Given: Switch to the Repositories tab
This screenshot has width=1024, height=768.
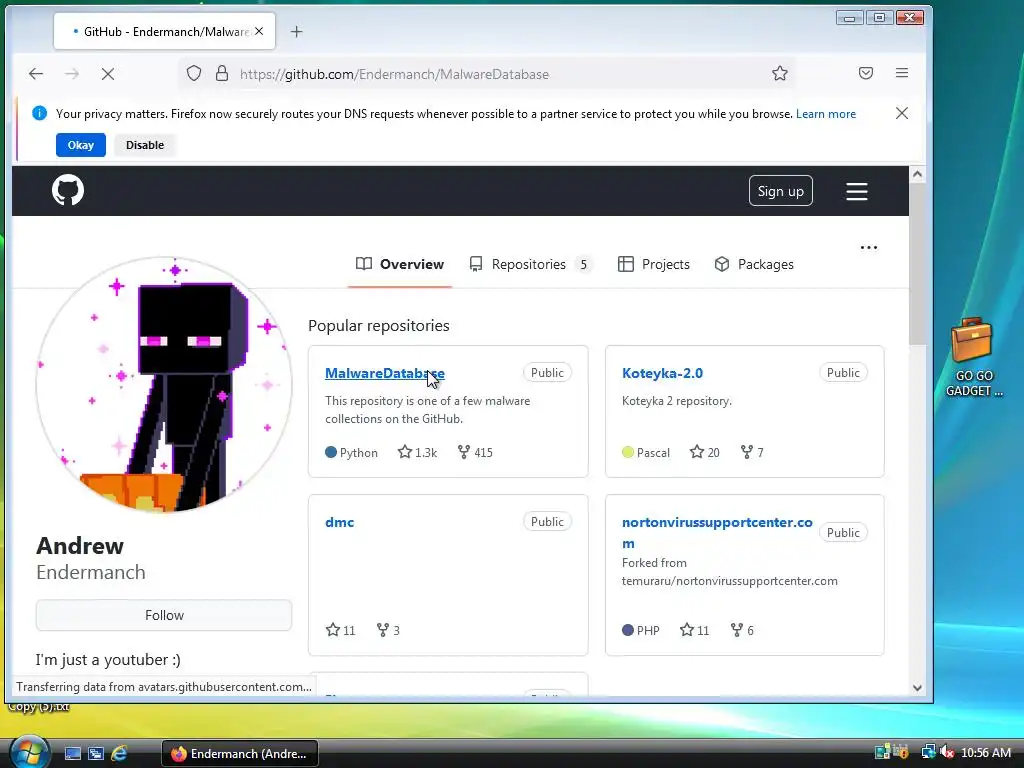Looking at the screenshot, I should (530, 264).
